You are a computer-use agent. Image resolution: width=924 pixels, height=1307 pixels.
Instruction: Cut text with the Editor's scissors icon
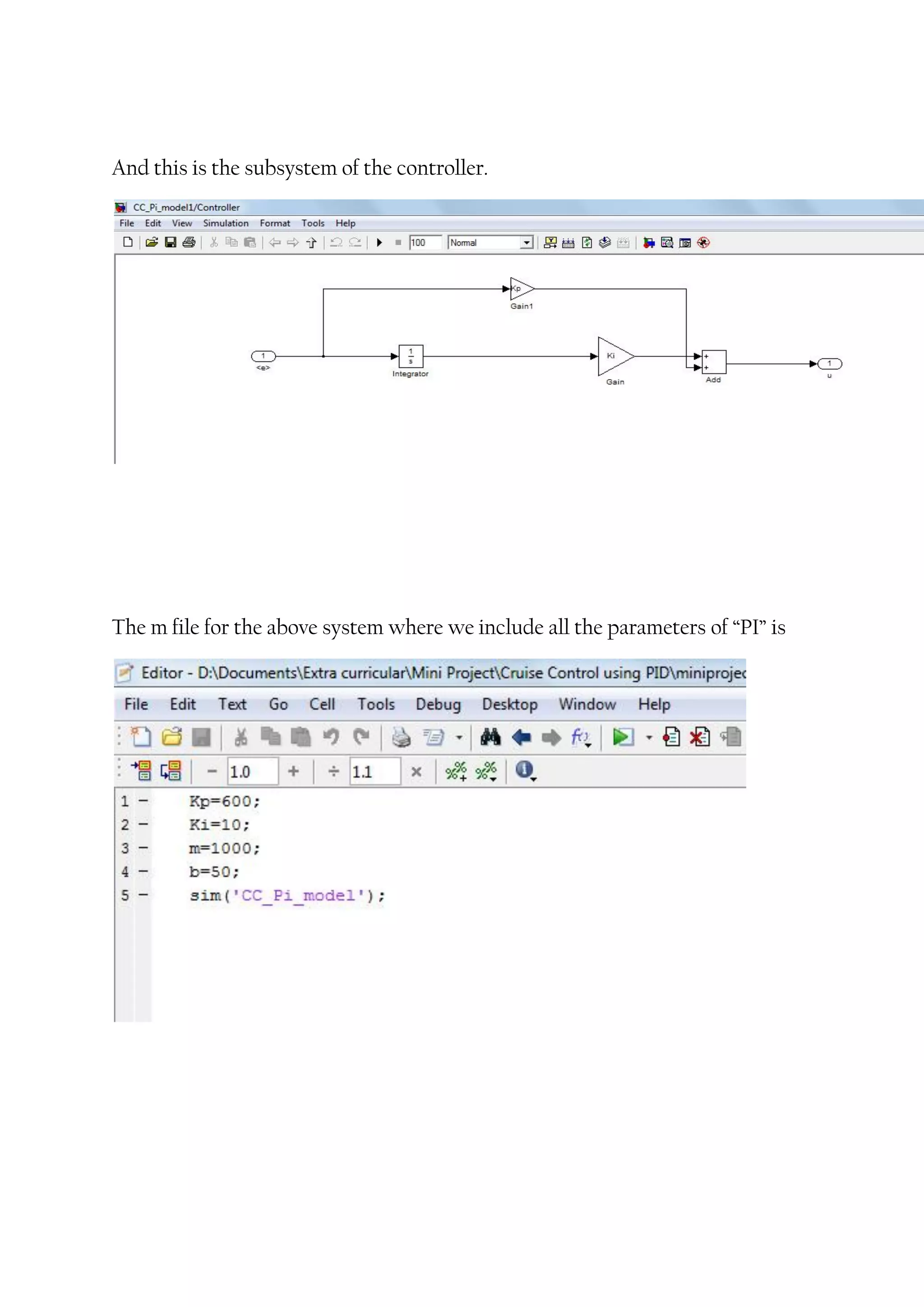click(240, 737)
